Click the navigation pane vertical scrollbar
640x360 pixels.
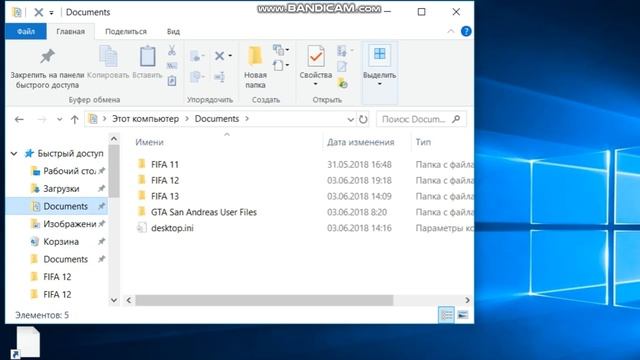point(114,171)
